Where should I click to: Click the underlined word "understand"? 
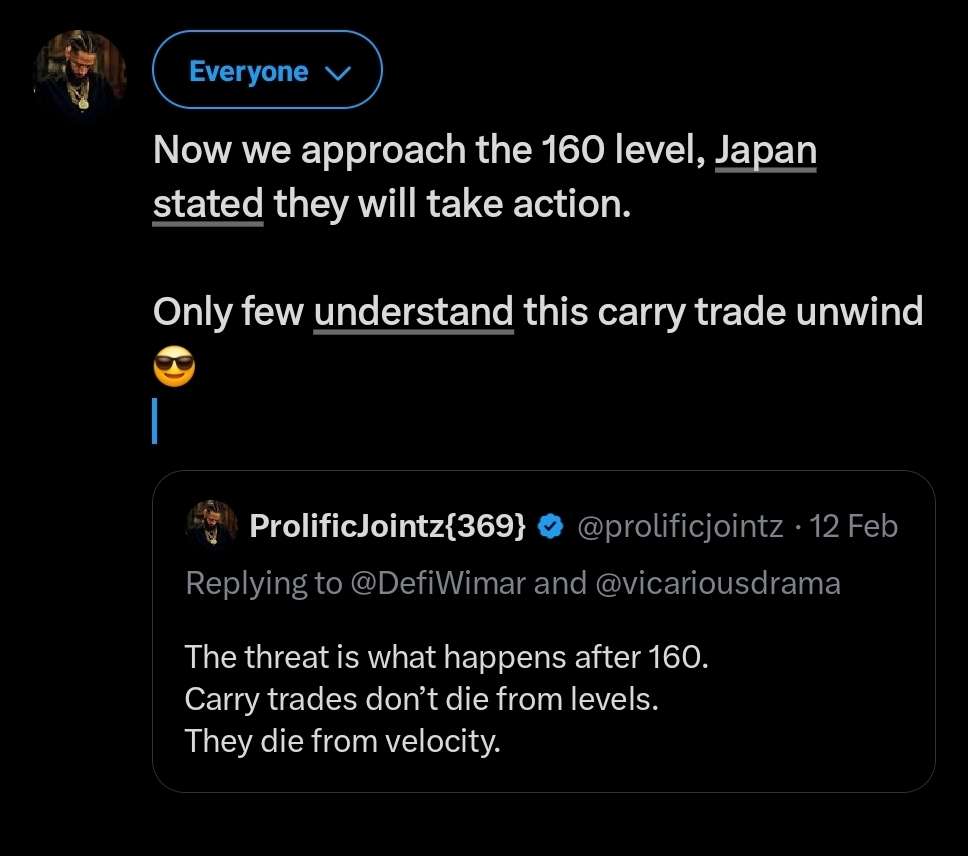[x=413, y=312]
